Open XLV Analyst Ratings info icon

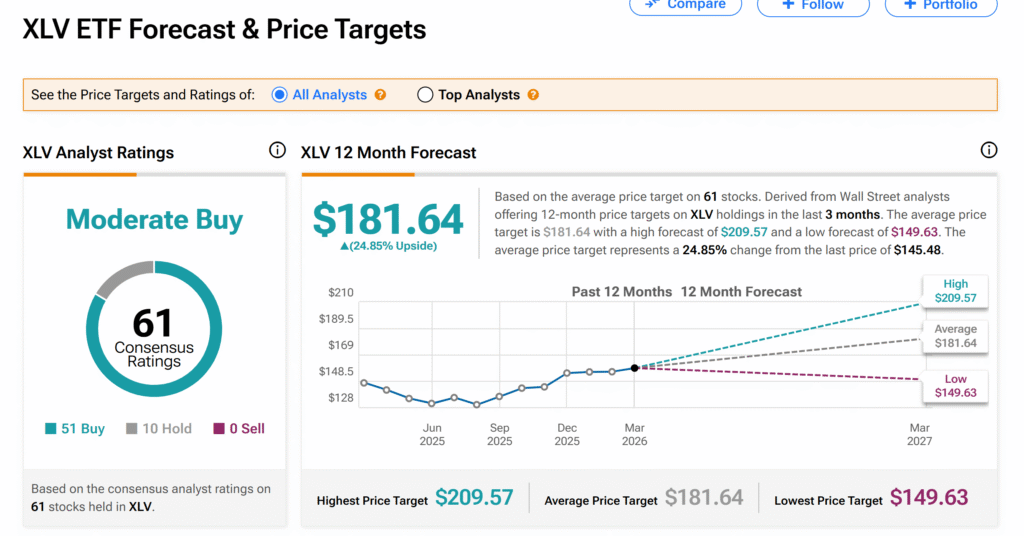click(277, 151)
